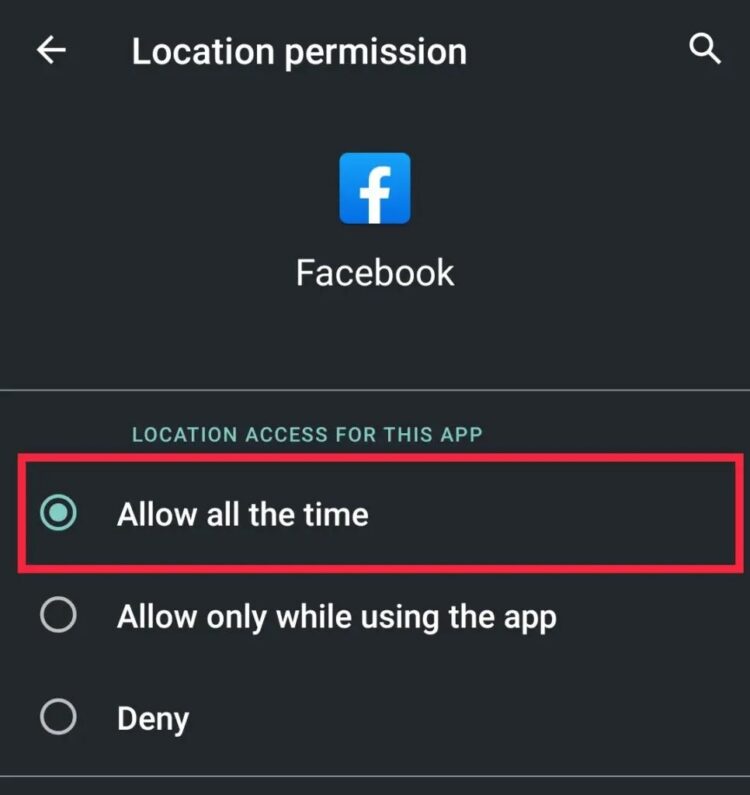Click the blue Facebook app icon
750x795 pixels.
pos(375,188)
